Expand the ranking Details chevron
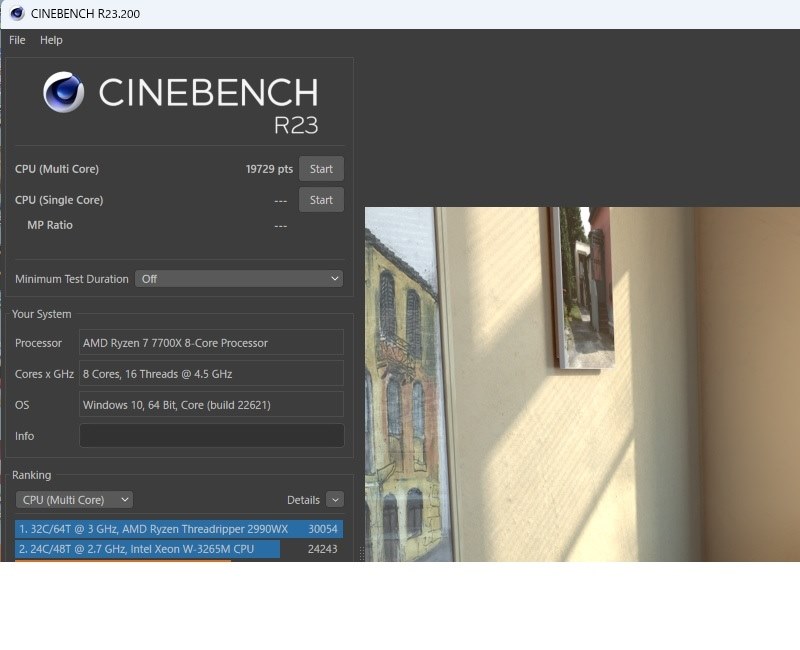 click(335, 500)
